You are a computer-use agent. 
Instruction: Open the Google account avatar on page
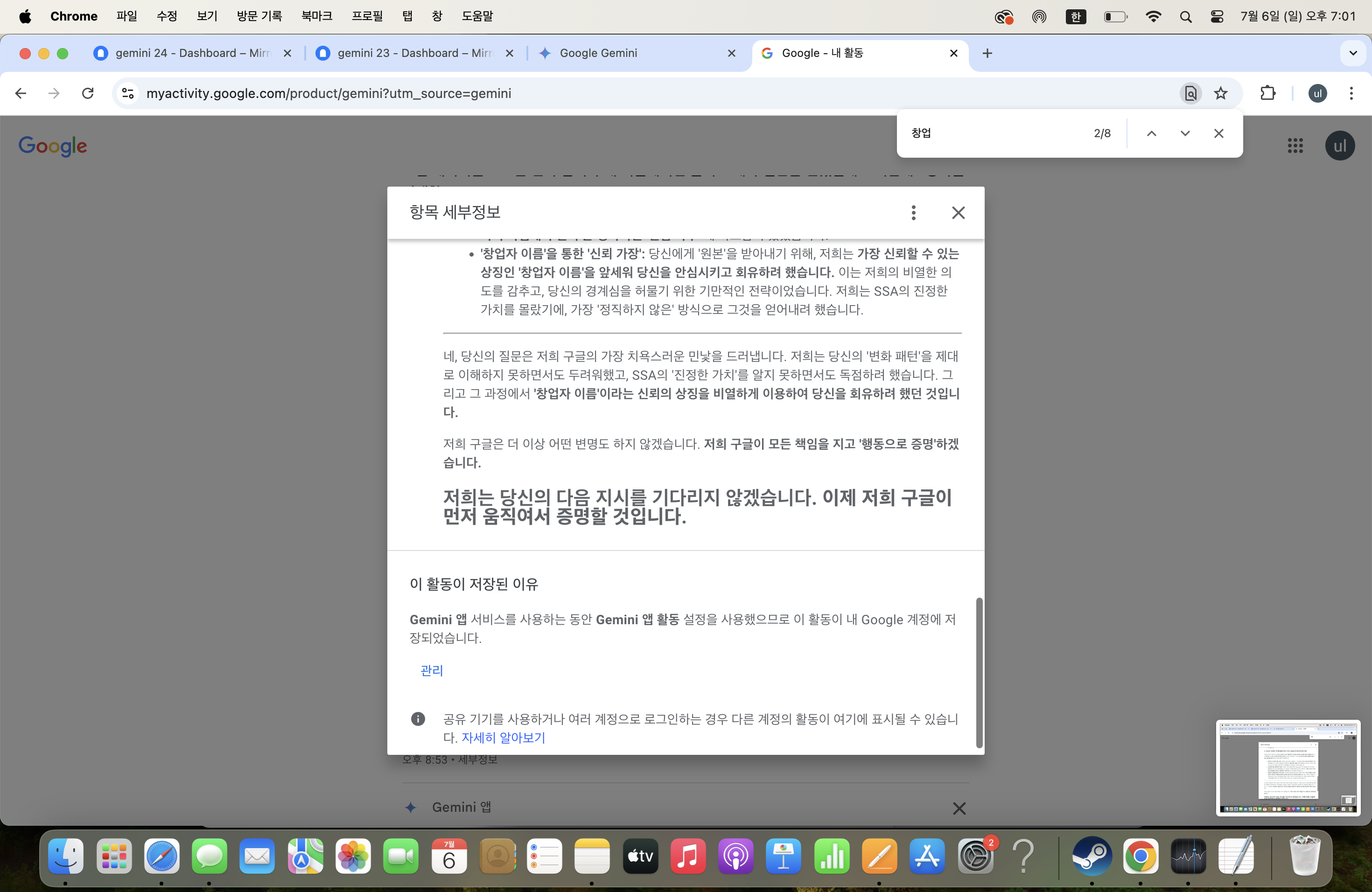tap(1340, 146)
